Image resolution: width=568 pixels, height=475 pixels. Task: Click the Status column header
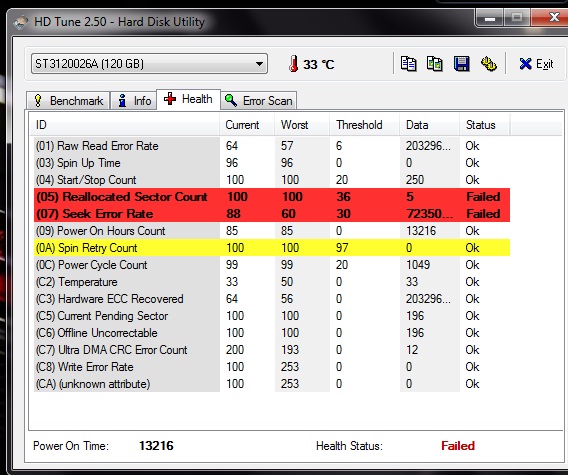(x=485, y=125)
